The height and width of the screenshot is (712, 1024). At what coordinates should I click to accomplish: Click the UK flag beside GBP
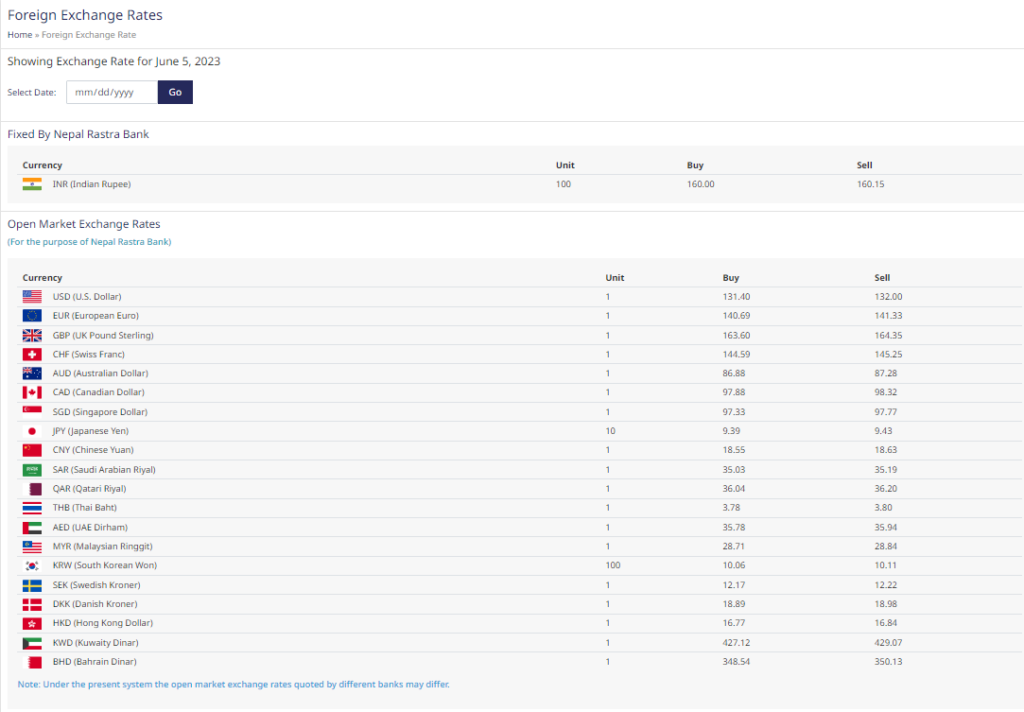click(x=32, y=335)
